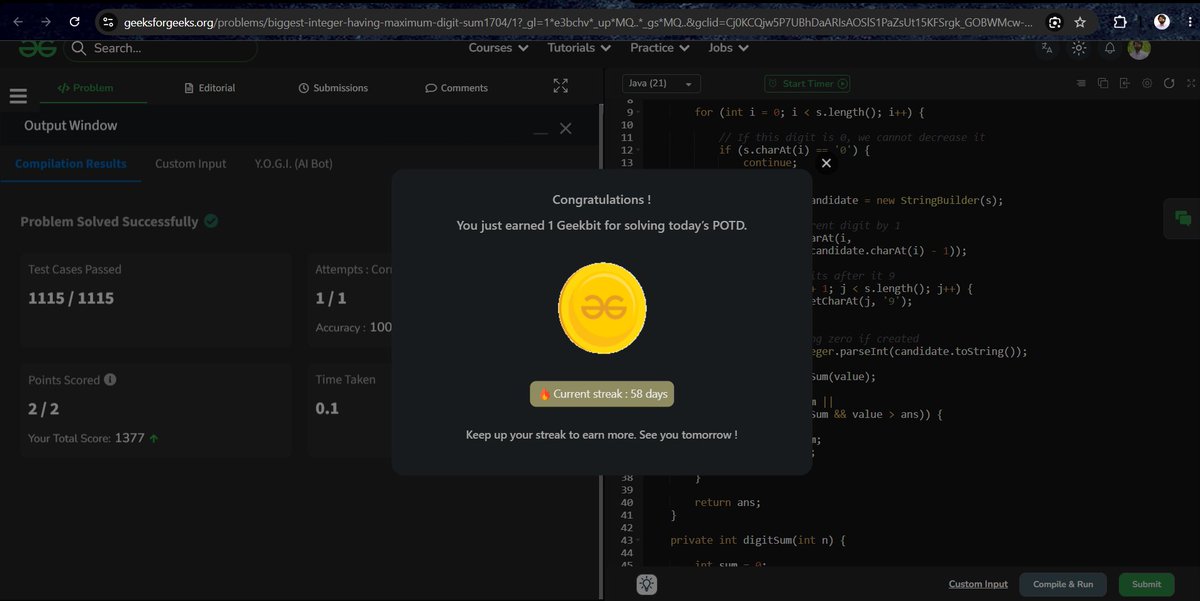Click the green chat bubble widget

(x=1183, y=218)
